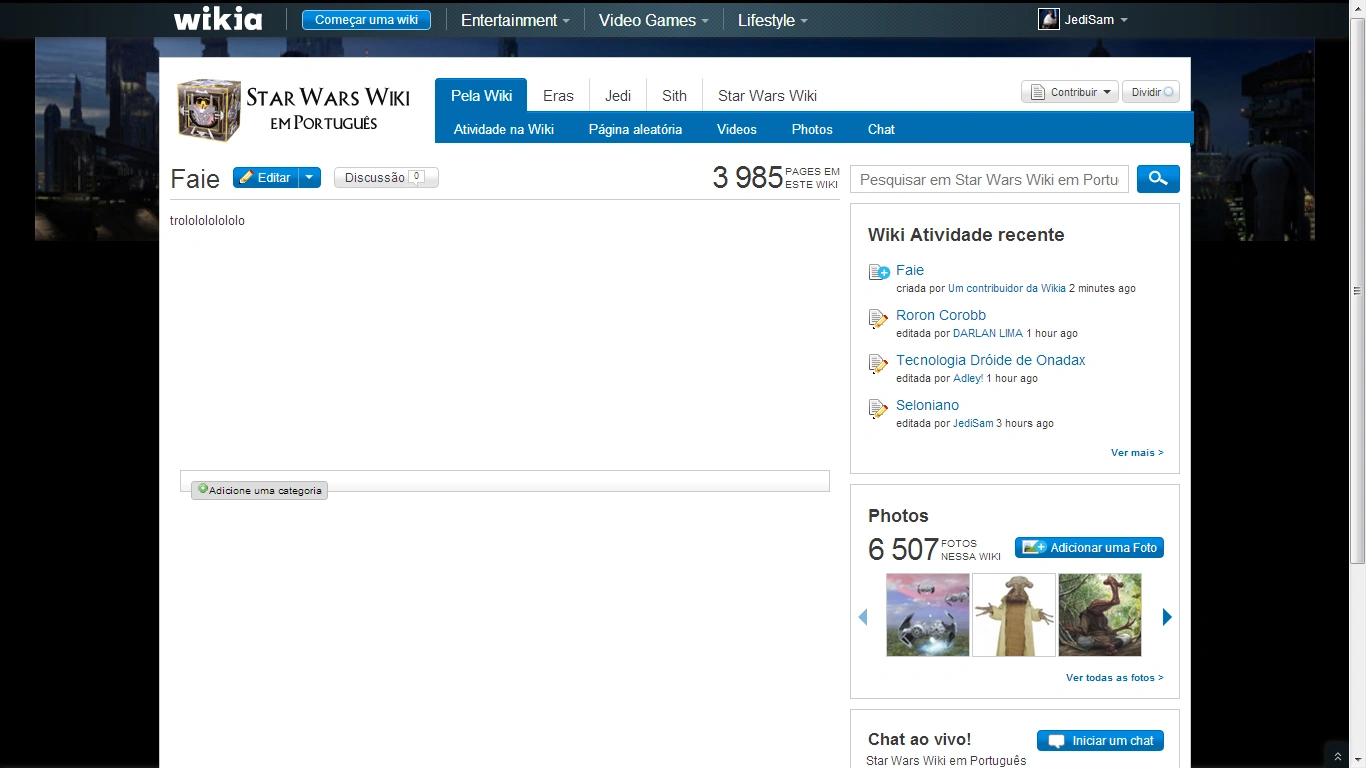Screen dimensions: 1366x768
Task: Expand the arrow next to Editar
Action: 310,177
